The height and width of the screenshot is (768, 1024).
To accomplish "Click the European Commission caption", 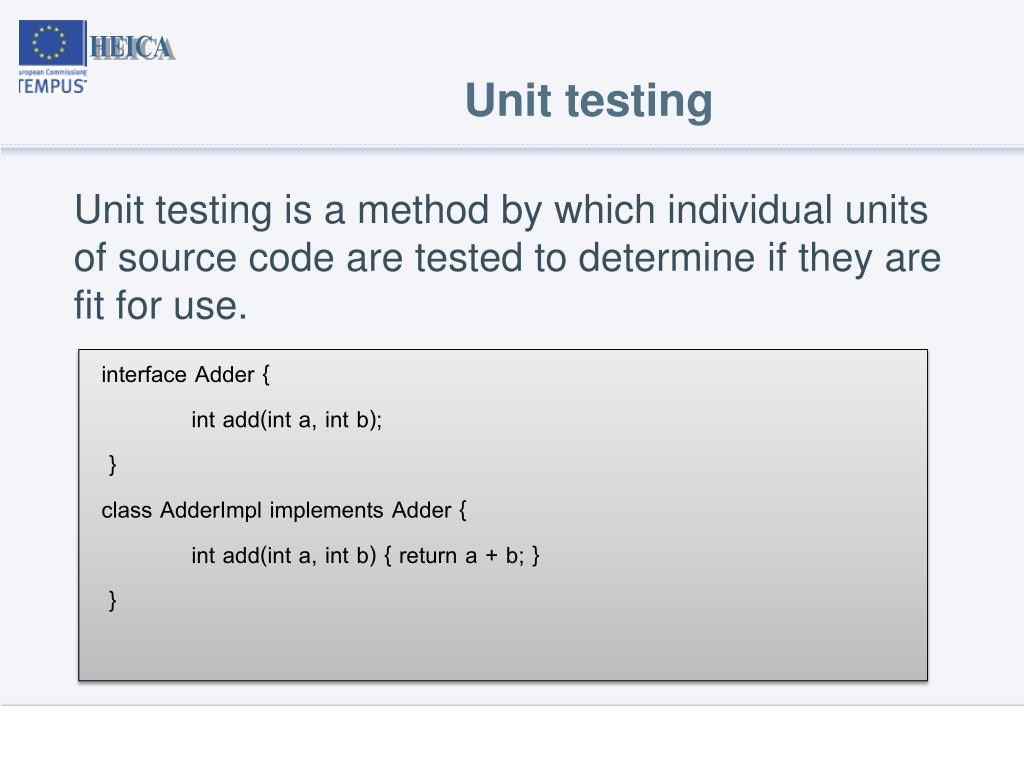I will [52, 72].
